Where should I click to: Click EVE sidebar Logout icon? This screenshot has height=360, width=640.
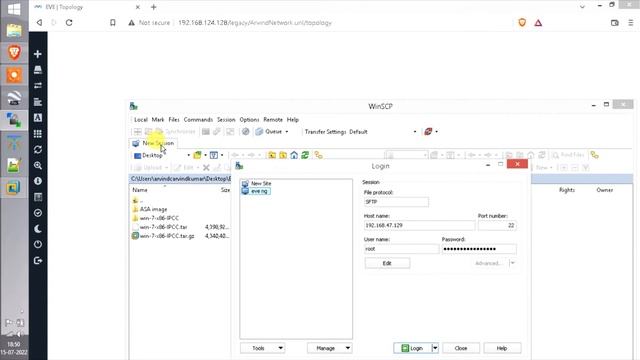[38, 260]
